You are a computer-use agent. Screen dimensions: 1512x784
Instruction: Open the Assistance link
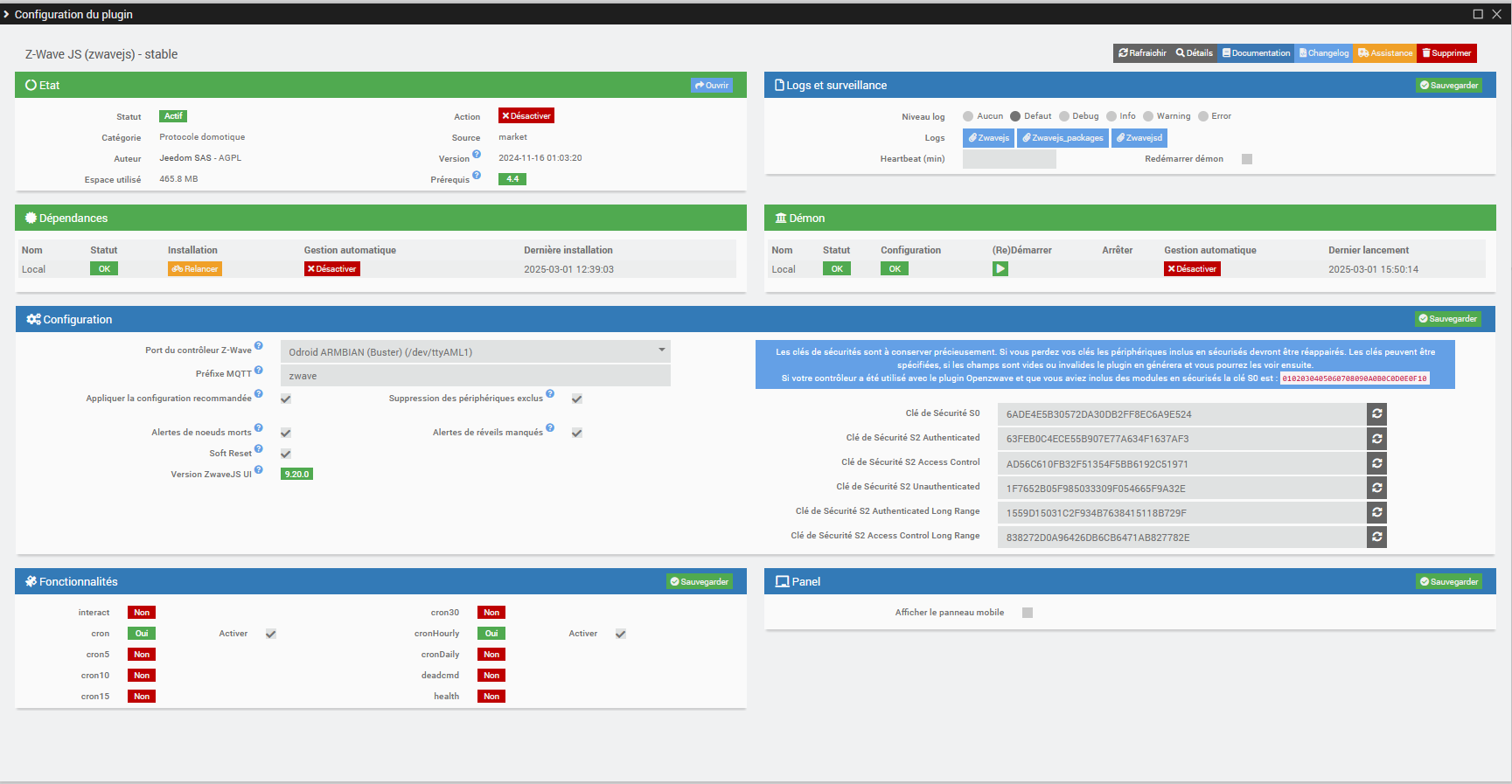1385,53
